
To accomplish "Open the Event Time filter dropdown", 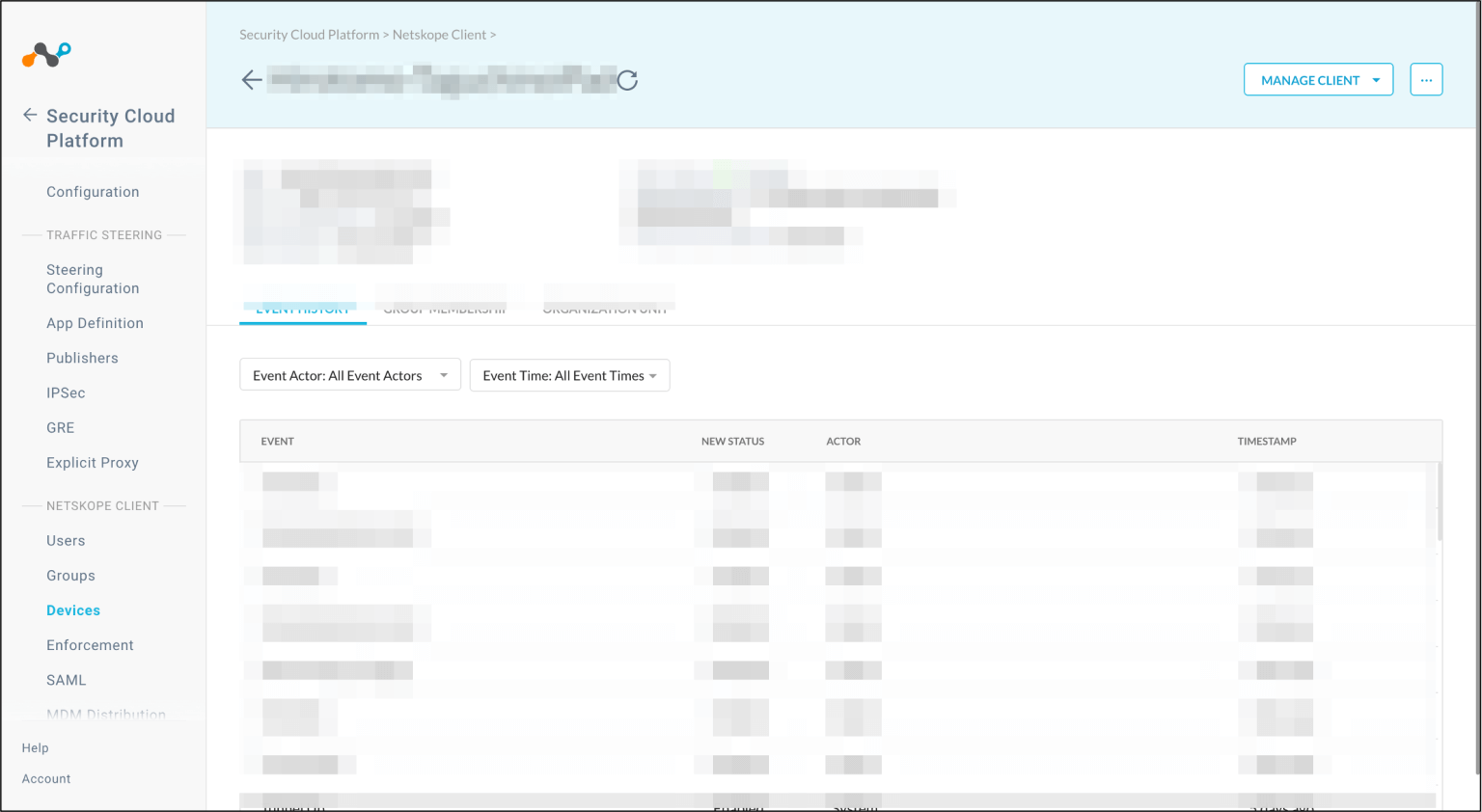I will 569,375.
